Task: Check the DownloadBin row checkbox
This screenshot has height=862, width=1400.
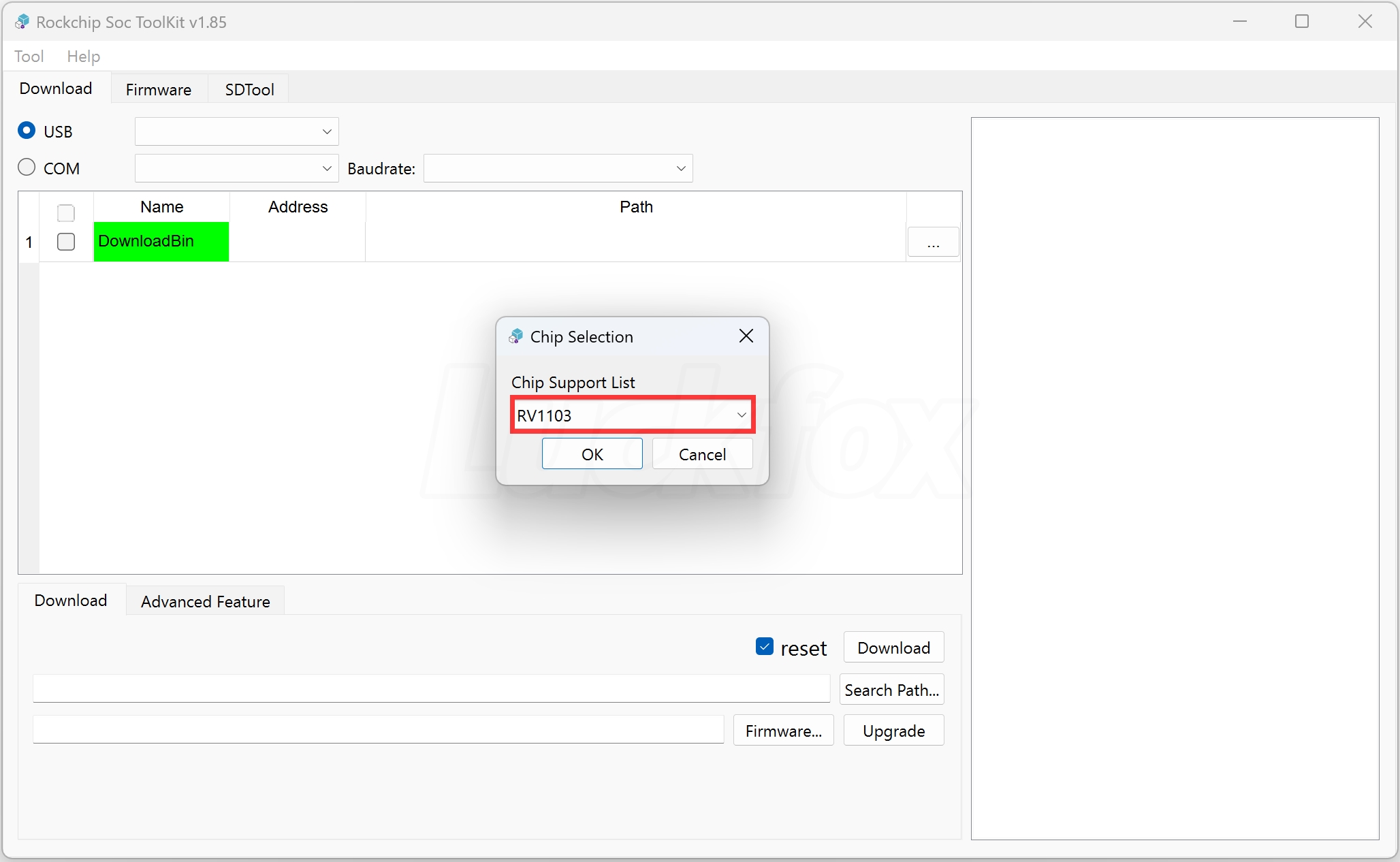Action: pyautogui.click(x=66, y=242)
